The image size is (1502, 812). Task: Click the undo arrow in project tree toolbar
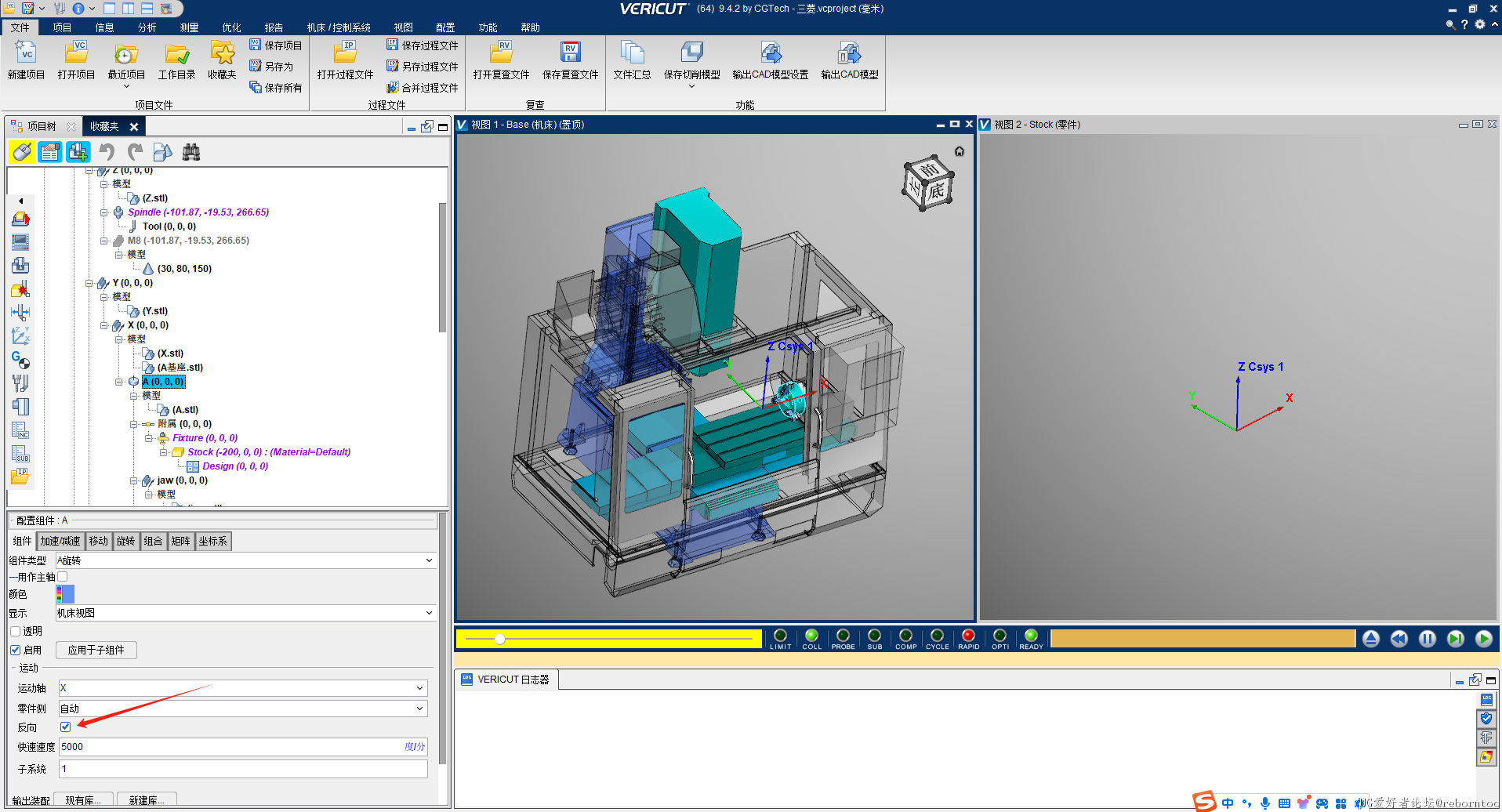point(107,152)
